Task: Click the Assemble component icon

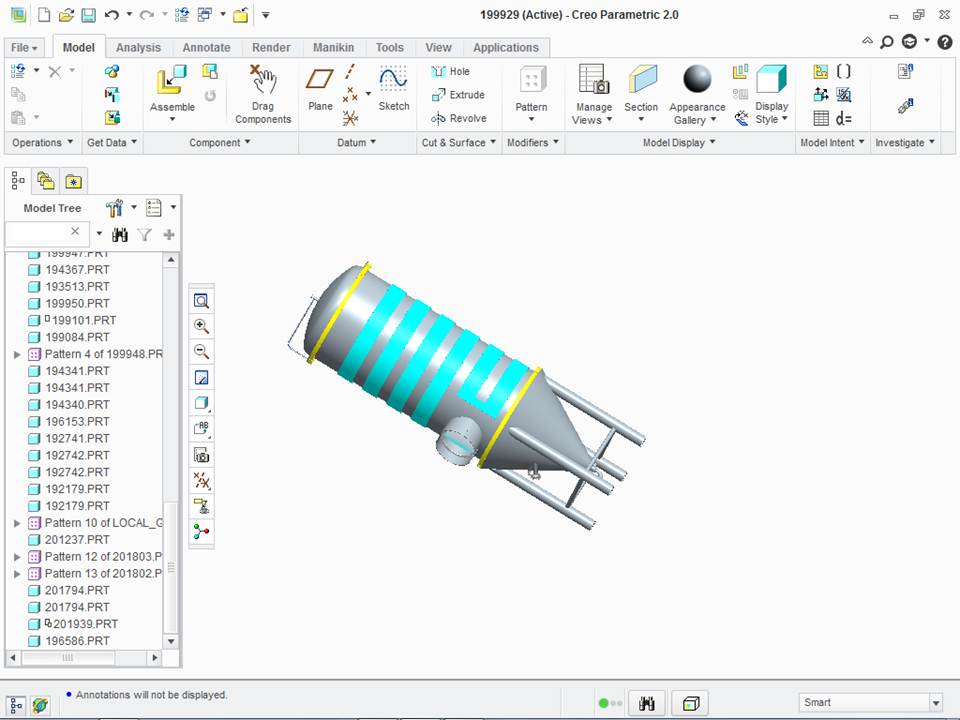Action: pyautogui.click(x=171, y=81)
